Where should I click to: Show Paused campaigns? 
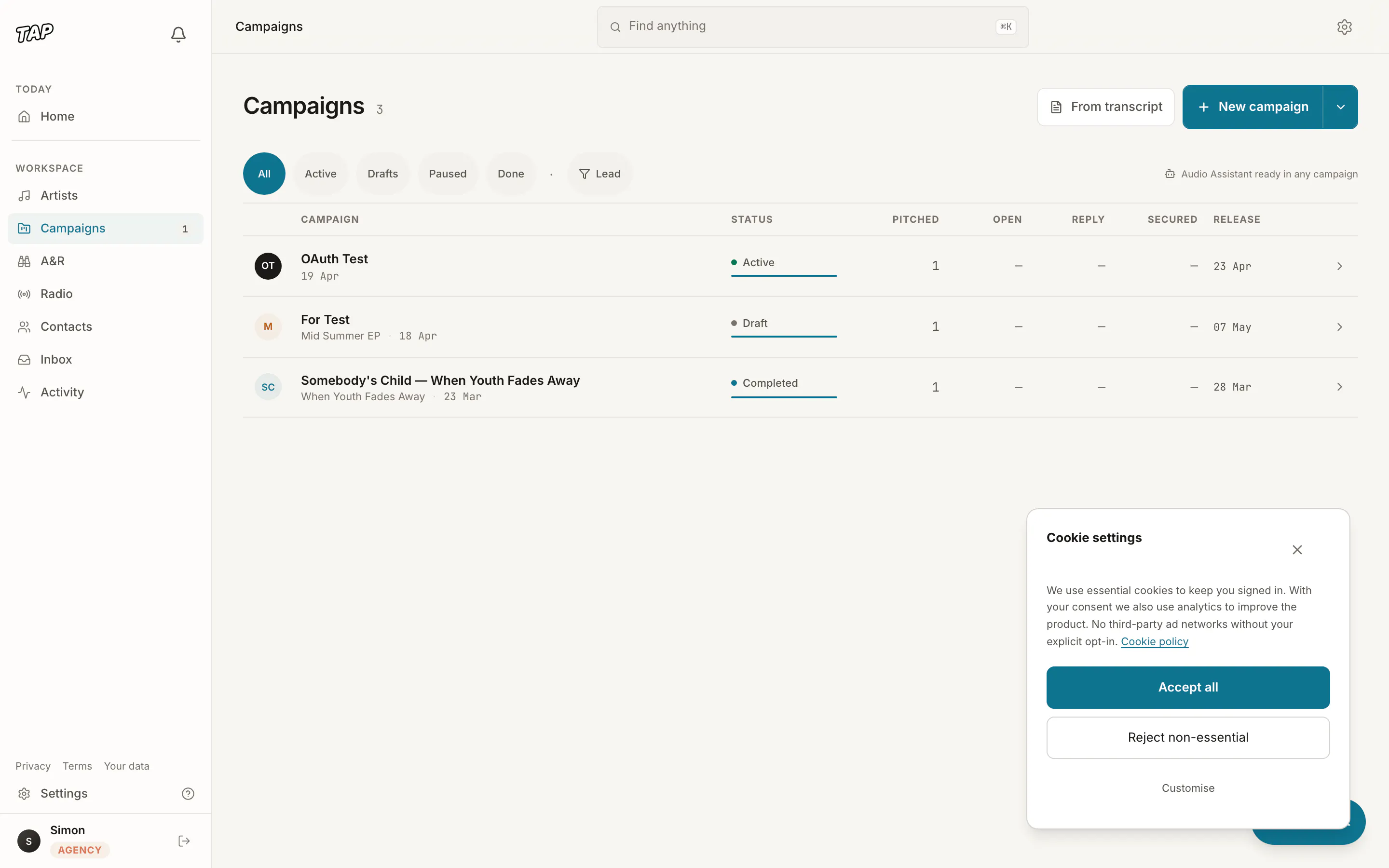tap(448, 174)
